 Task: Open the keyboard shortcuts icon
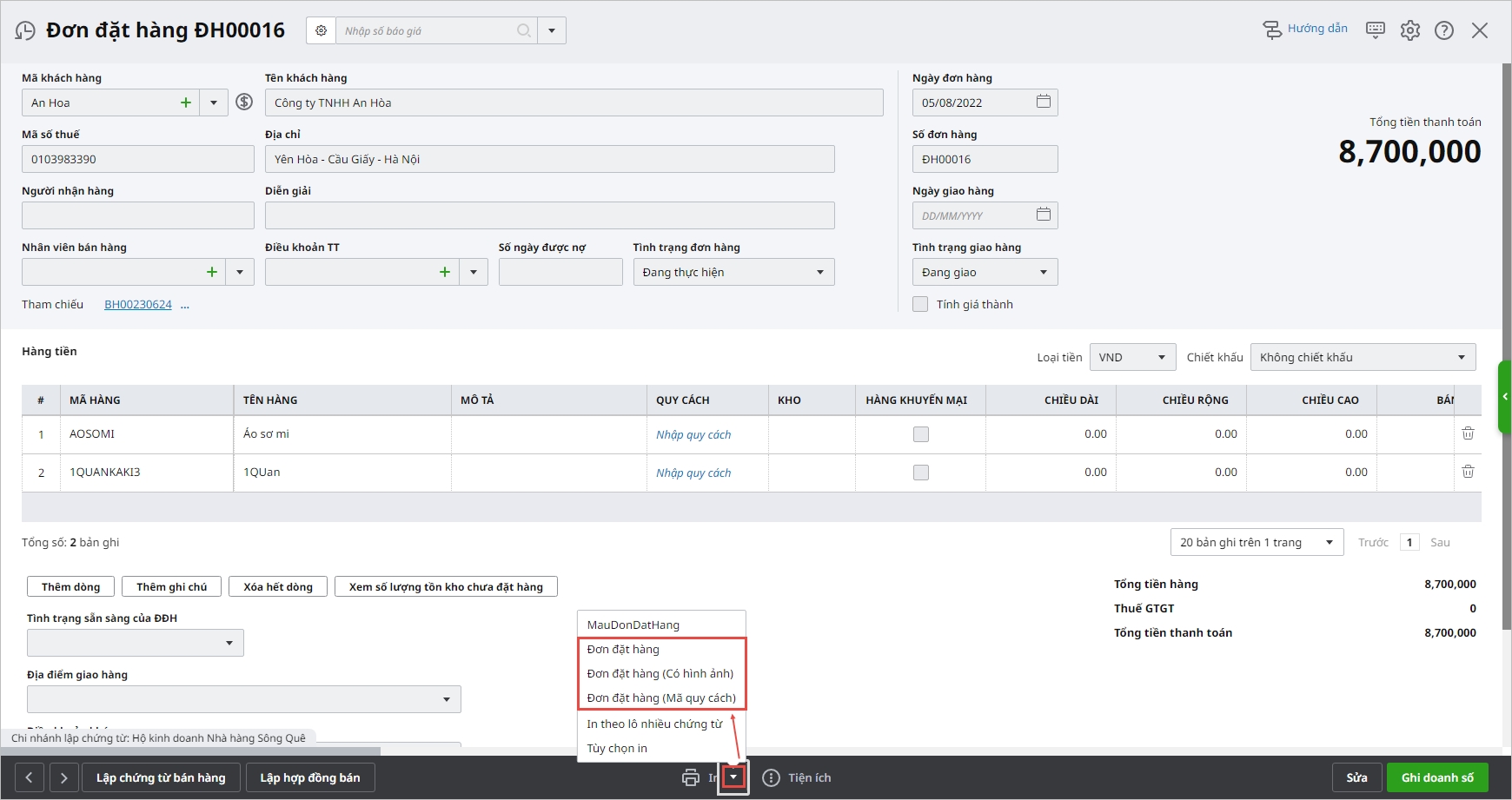coord(1376,30)
